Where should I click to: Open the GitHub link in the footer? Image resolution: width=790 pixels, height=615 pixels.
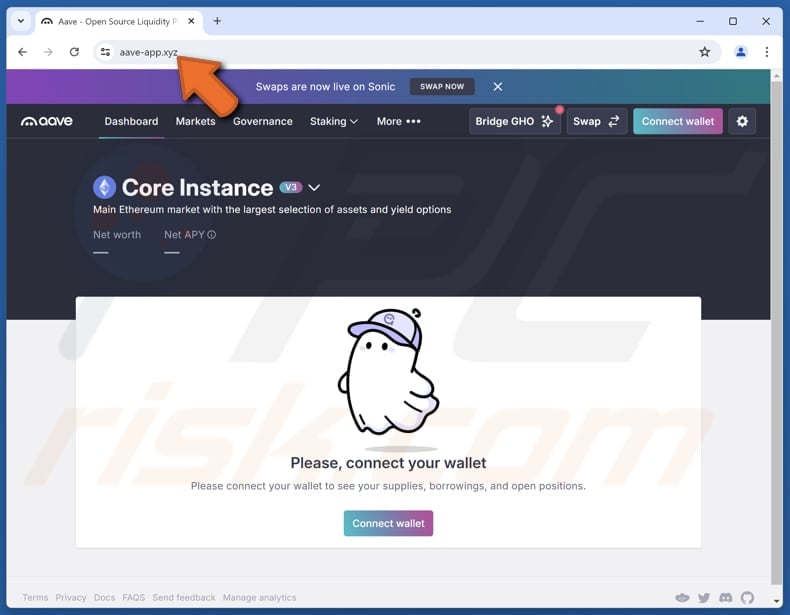[747, 598]
